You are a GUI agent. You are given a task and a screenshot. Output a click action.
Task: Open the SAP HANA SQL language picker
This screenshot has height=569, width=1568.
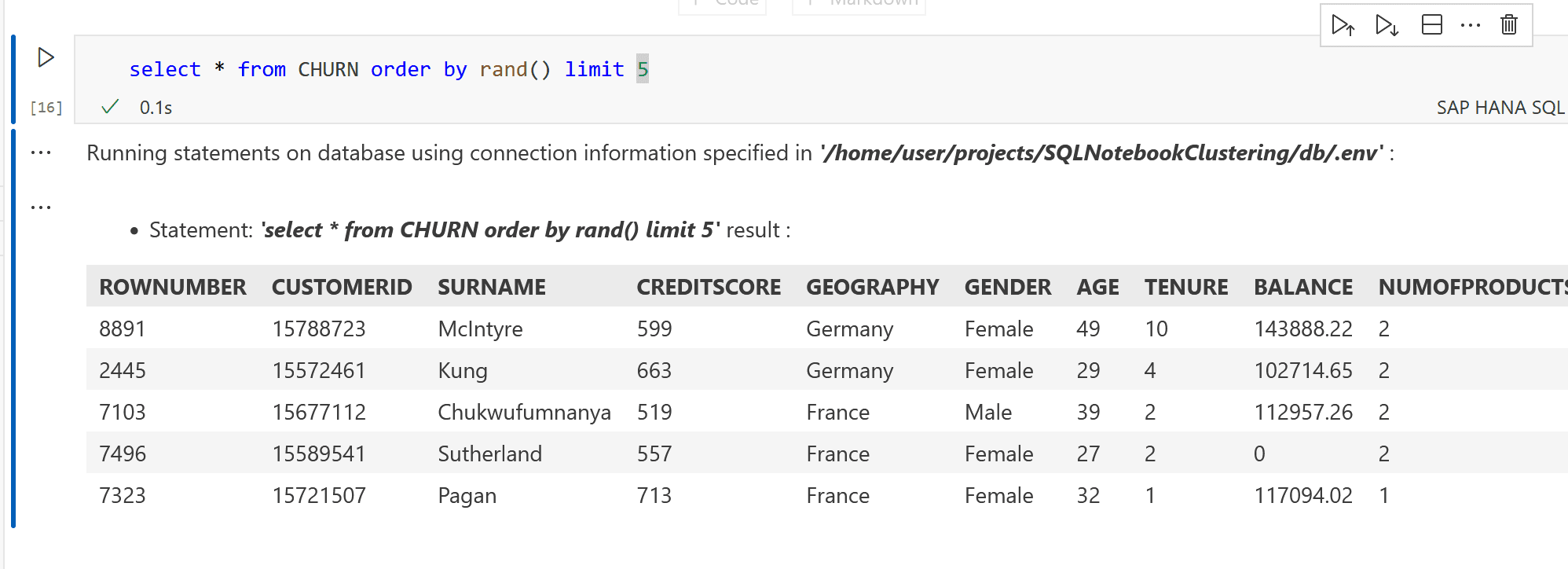1499,107
